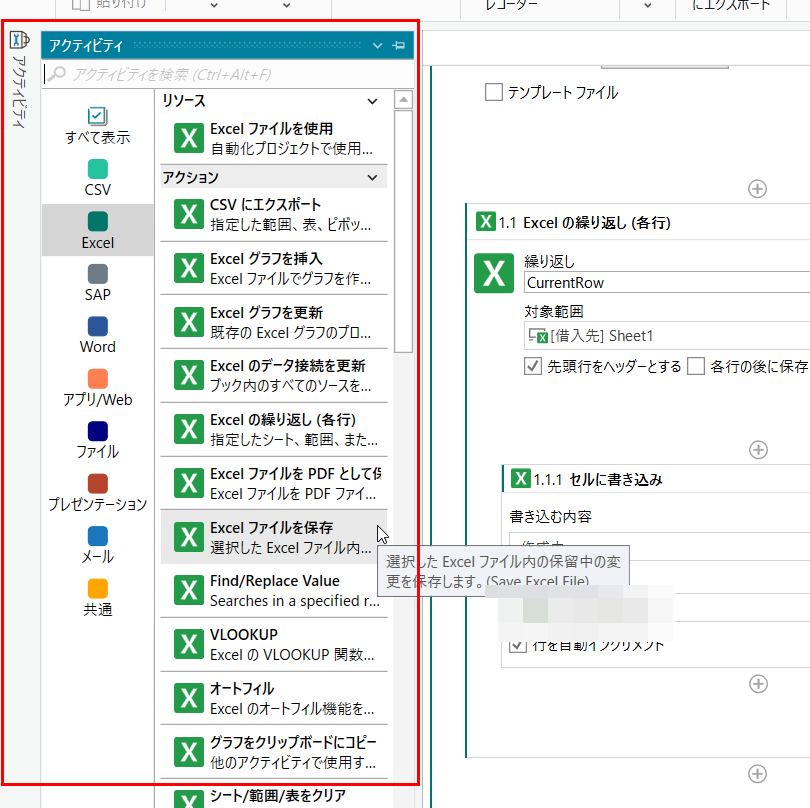Screen dimensions: 810x808
Task: Select Excel ファイルを PDF として保存 icon
Action: tap(189, 483)
